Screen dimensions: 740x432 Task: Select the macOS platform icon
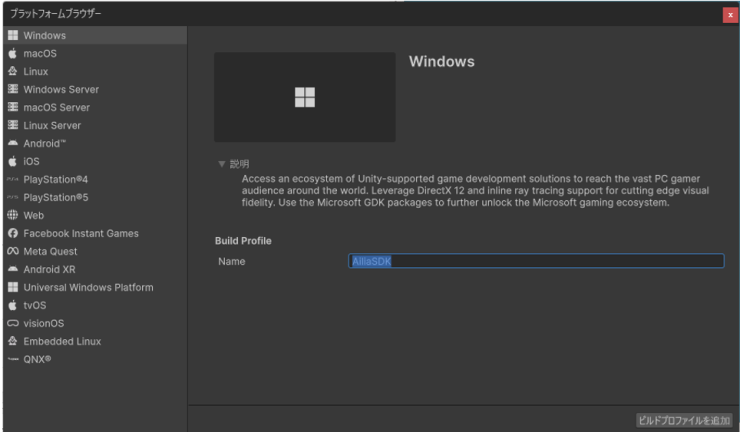[x=12, y=54]
